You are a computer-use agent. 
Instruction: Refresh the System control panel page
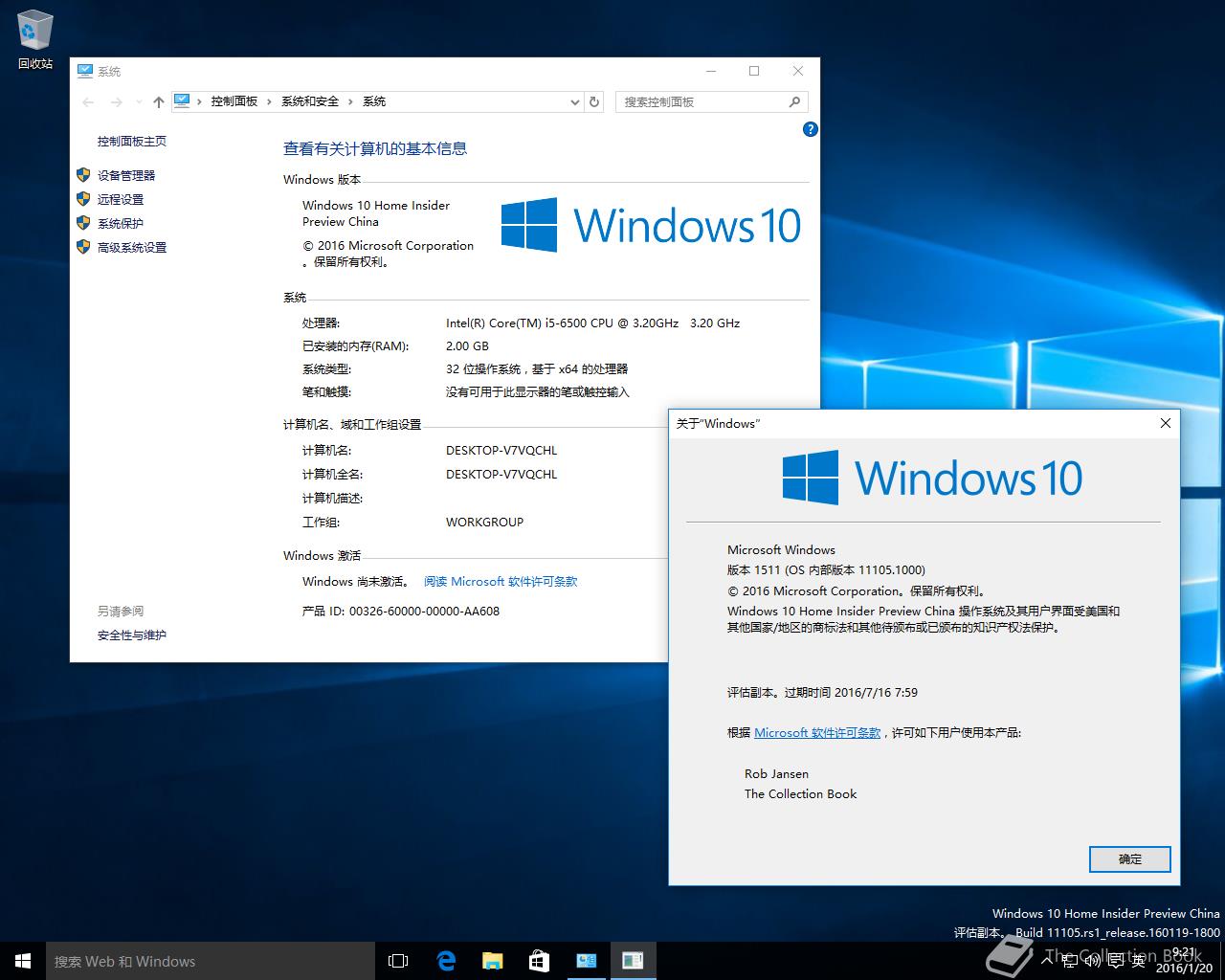click(594, 101)
